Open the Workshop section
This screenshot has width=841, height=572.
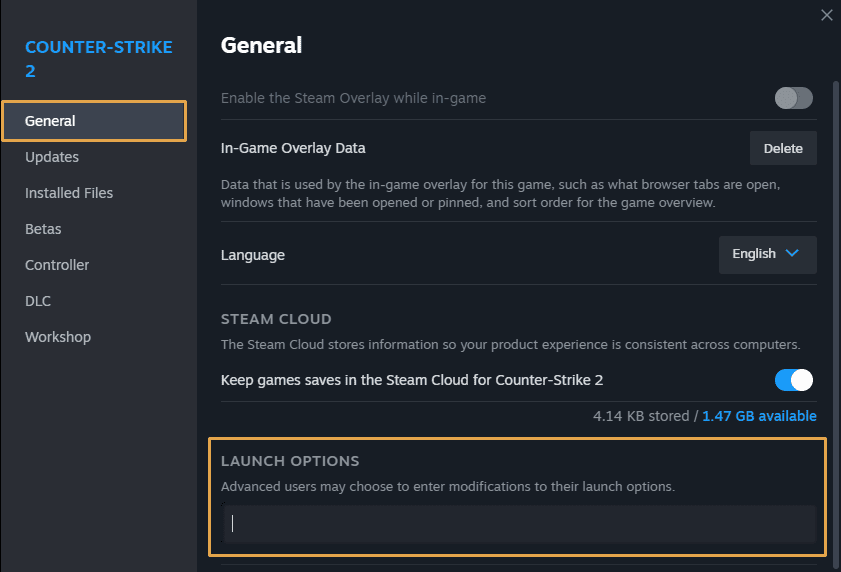(58, 337)
